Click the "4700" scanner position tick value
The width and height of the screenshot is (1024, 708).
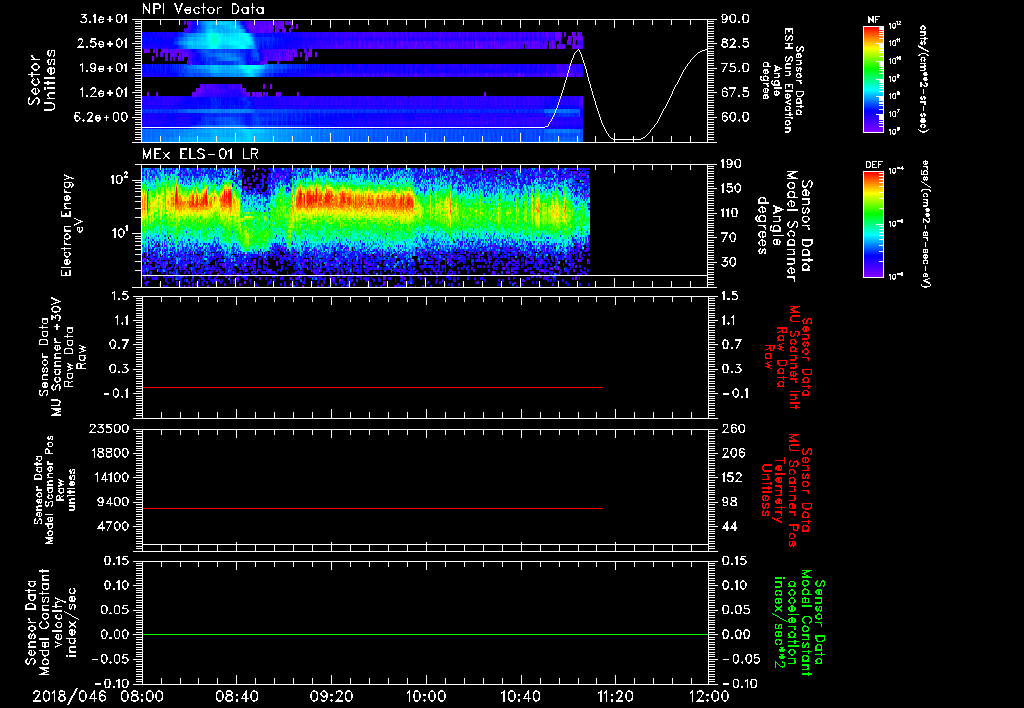(114, 526)
